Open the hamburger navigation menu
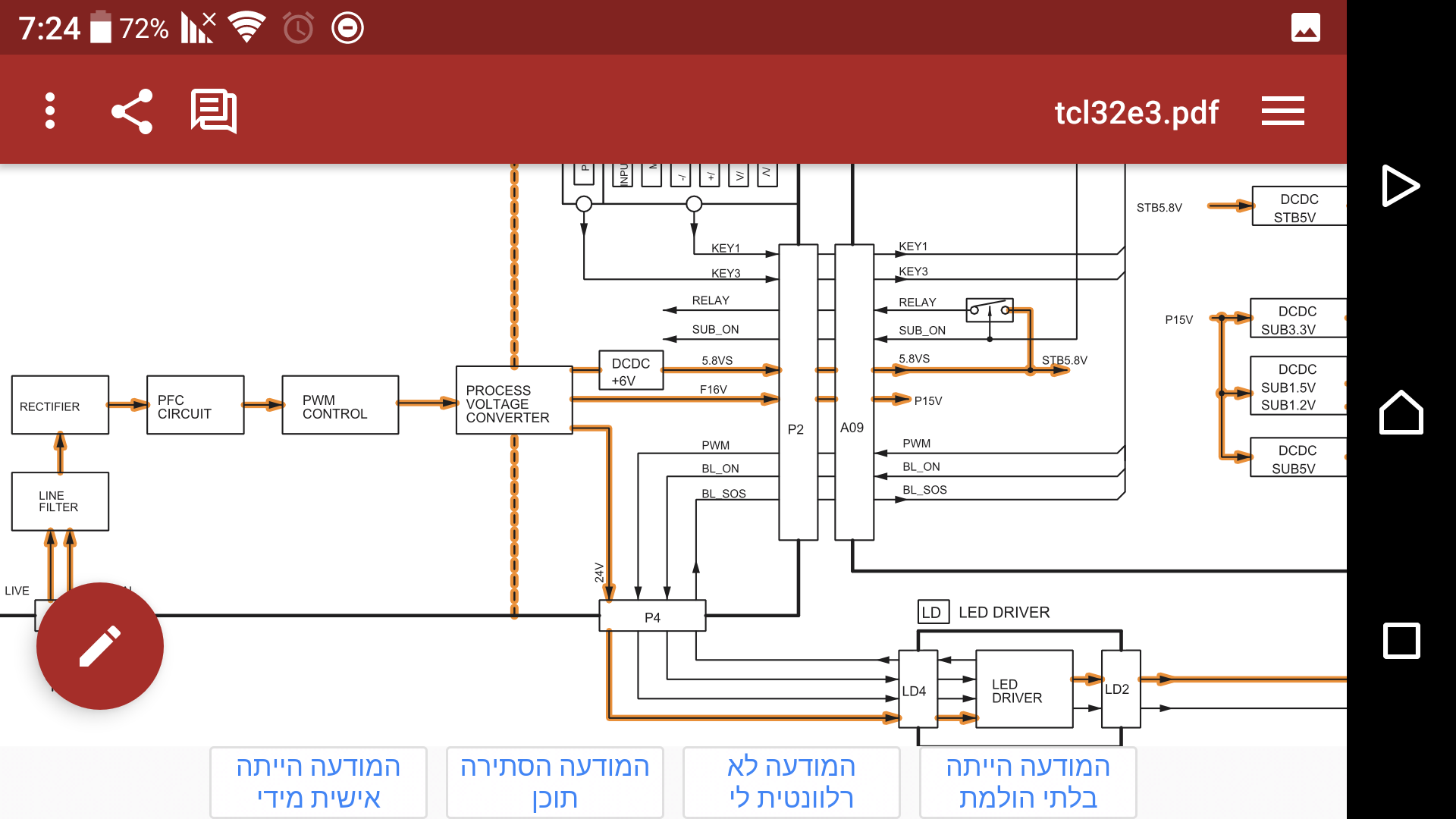 point(1282,111)
